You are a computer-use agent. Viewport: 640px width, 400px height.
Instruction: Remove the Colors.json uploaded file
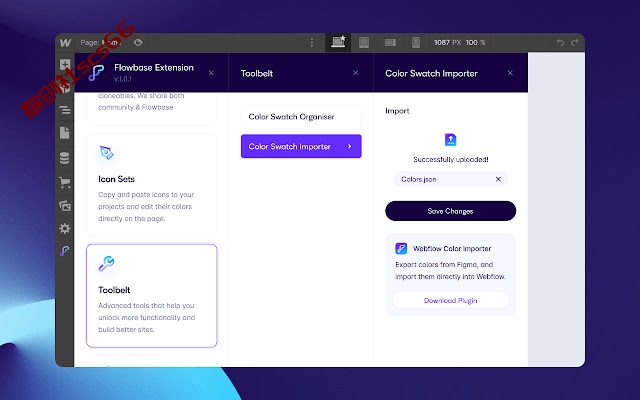point(498,179)
